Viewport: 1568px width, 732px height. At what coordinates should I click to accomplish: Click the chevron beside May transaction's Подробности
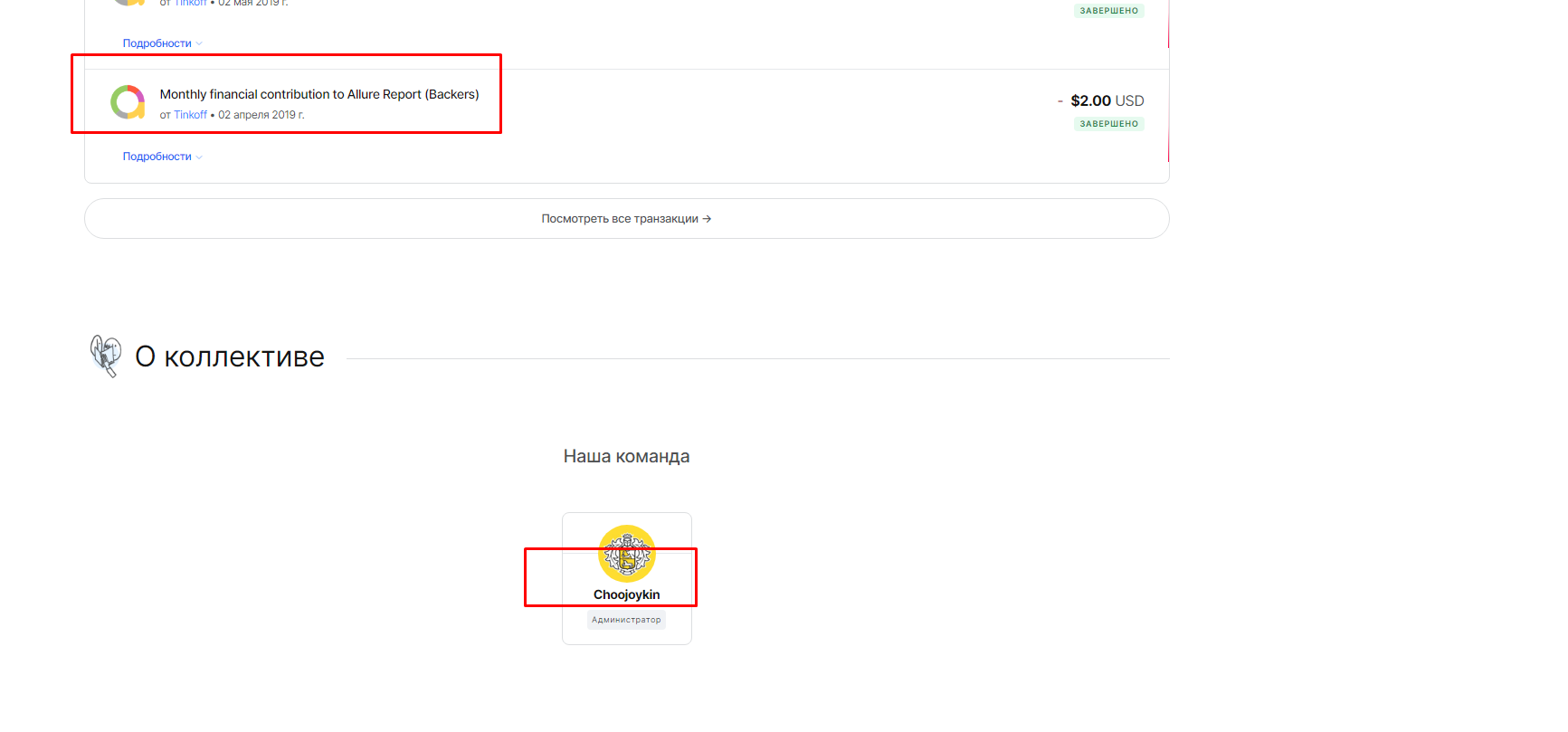tap(199, 44)
